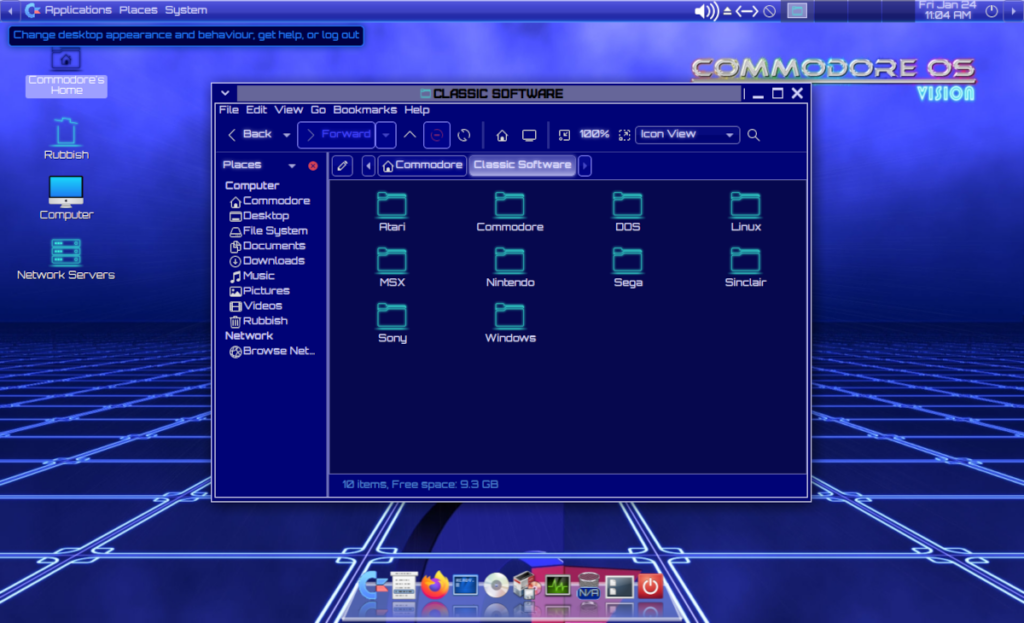Select the Classic Software breadcrumb button
1024x623 pixels.
(522, 165)
